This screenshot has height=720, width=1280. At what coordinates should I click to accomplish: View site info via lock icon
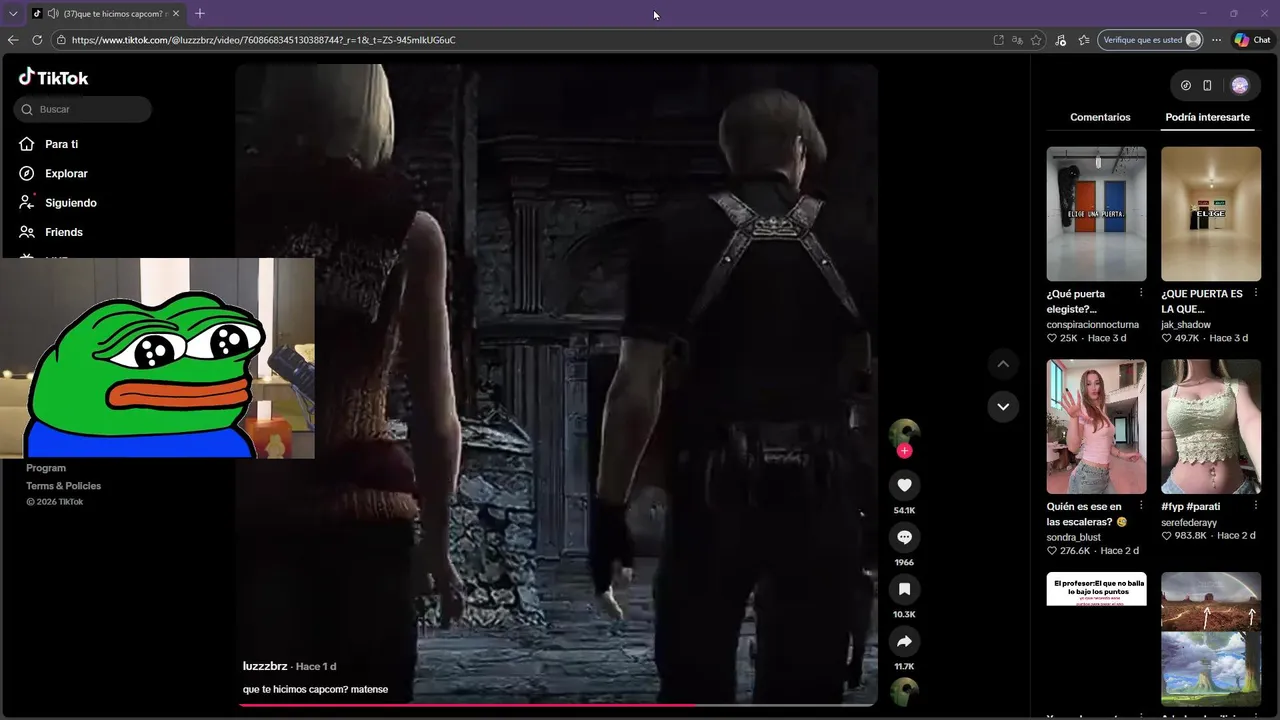point(61,40)
